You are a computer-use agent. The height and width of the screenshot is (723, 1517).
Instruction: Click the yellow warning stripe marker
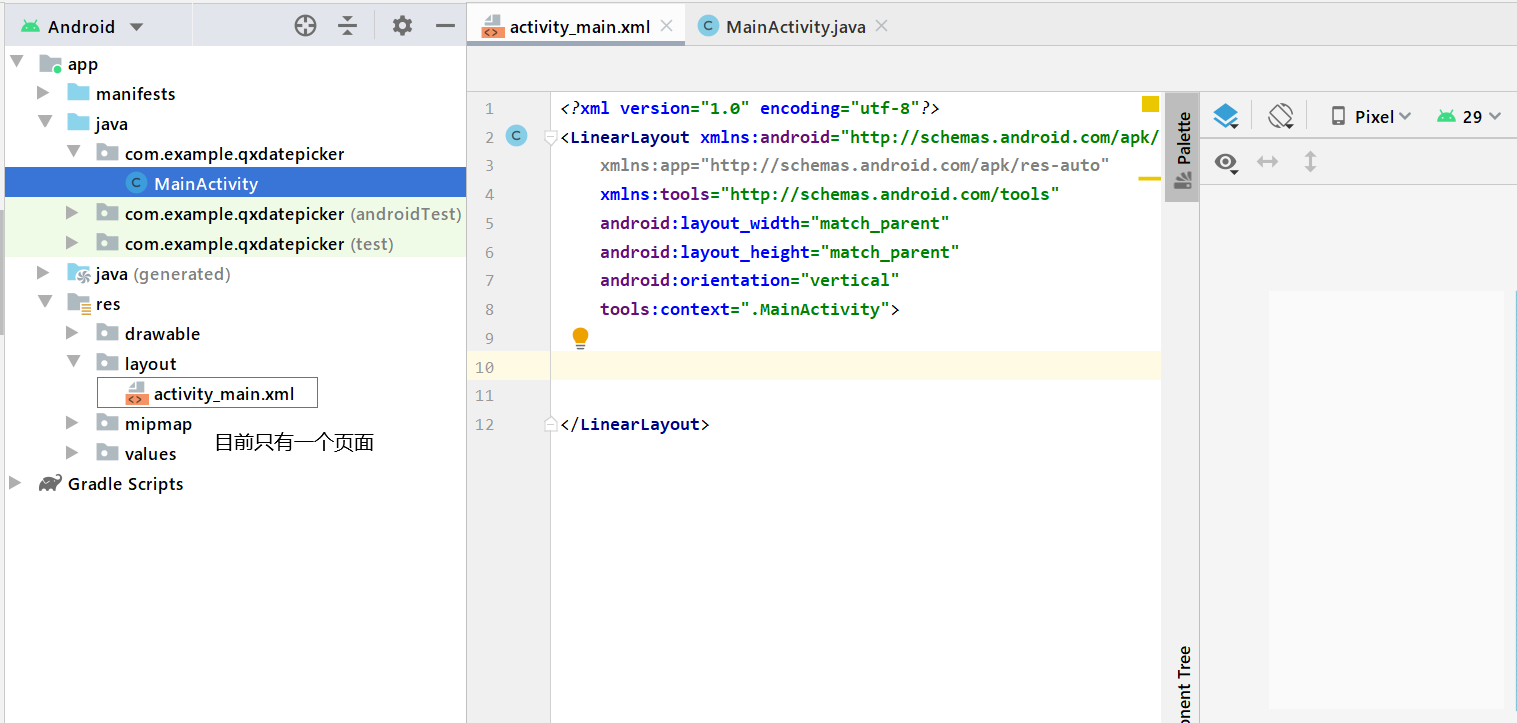click(1149, 179)
